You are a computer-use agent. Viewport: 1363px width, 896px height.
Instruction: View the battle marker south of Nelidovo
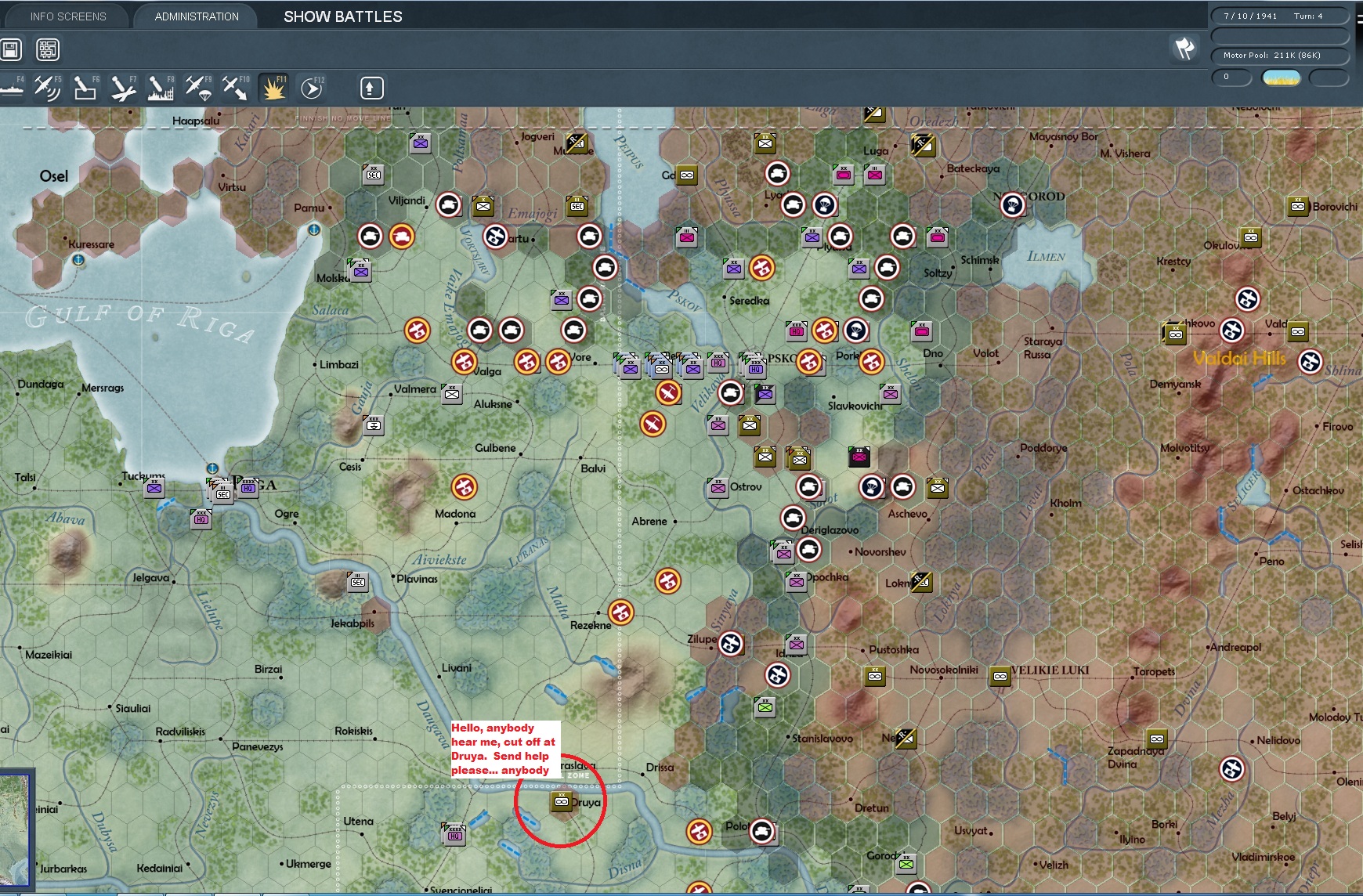(x=1232, y=769)
